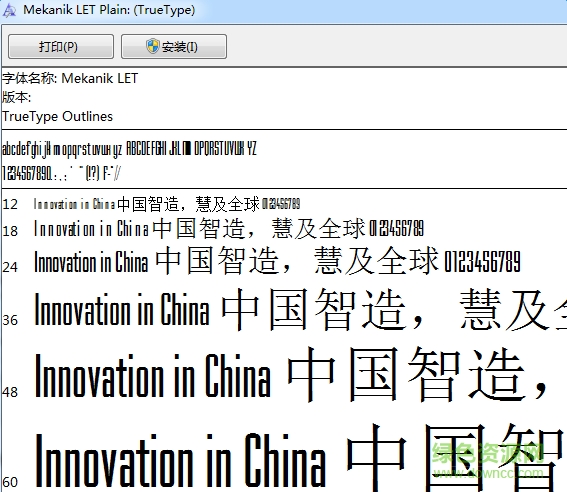Click the lowercase and uppercase alphabet sample line
The height and width of the screenshot is (492, 567).
pyautogui.click(x=129, y=149)
